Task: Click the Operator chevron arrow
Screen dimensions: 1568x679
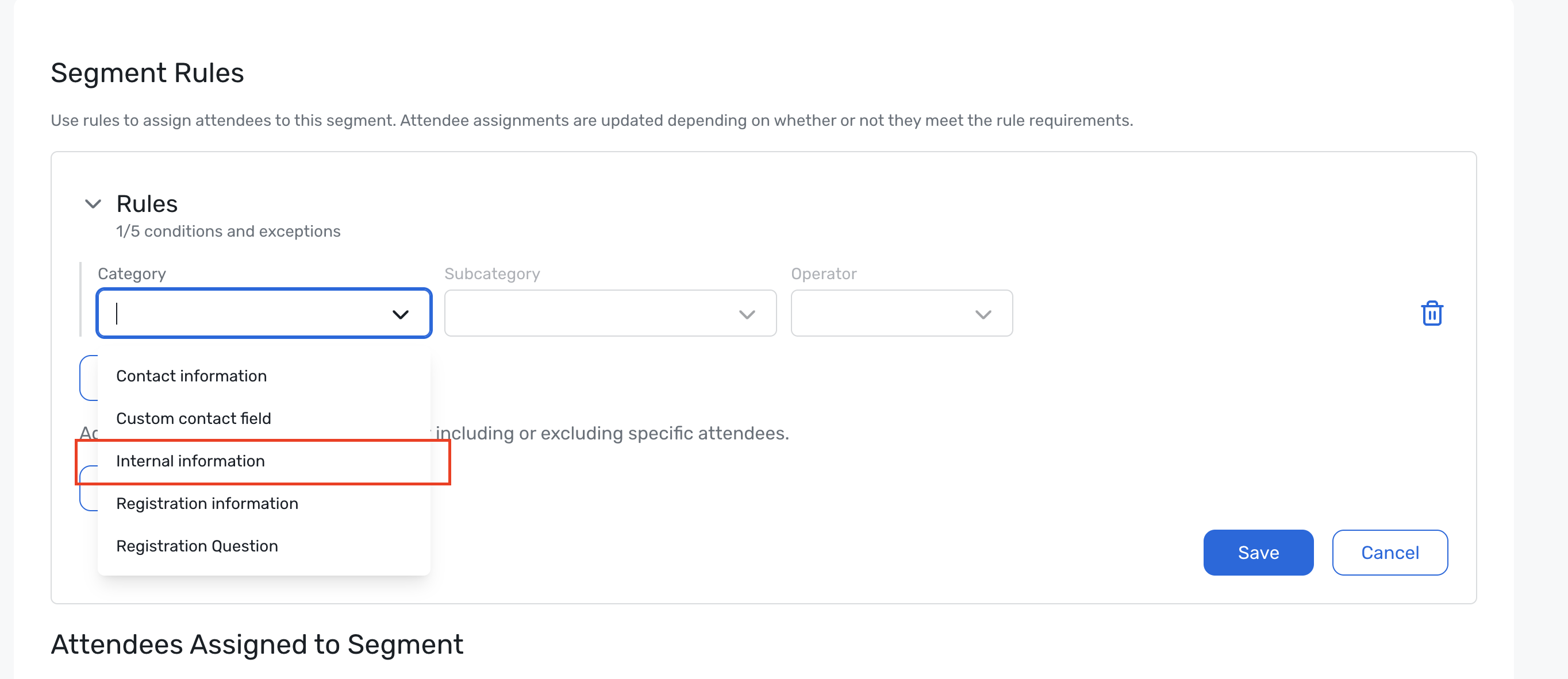Action: coord(983,314)
